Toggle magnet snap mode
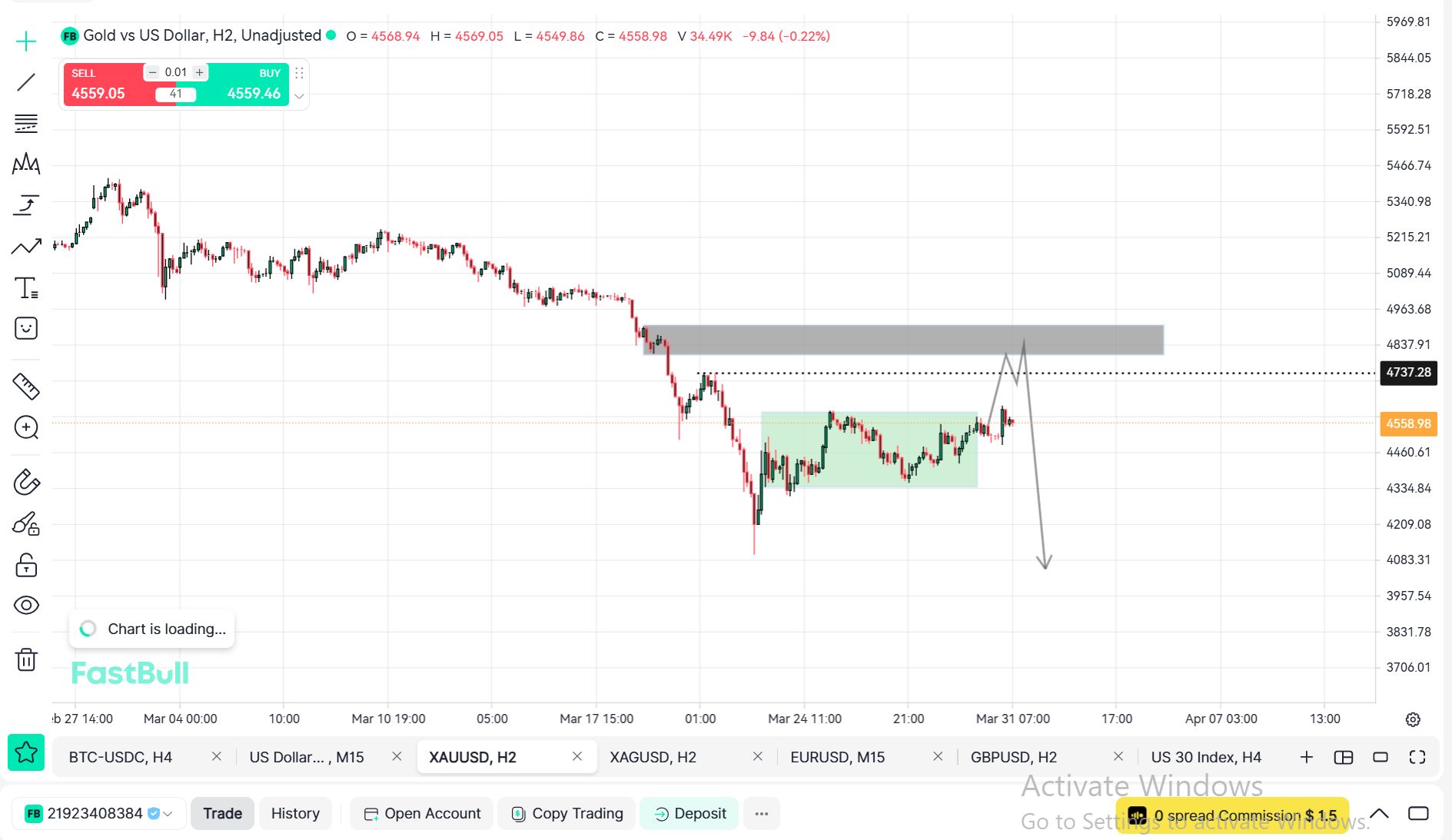 click(x=26, y=483)
